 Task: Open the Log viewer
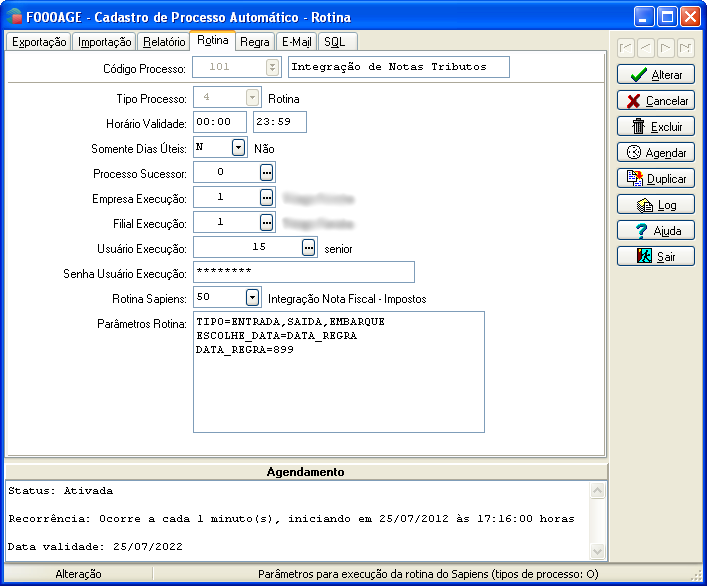click(656, 205)
